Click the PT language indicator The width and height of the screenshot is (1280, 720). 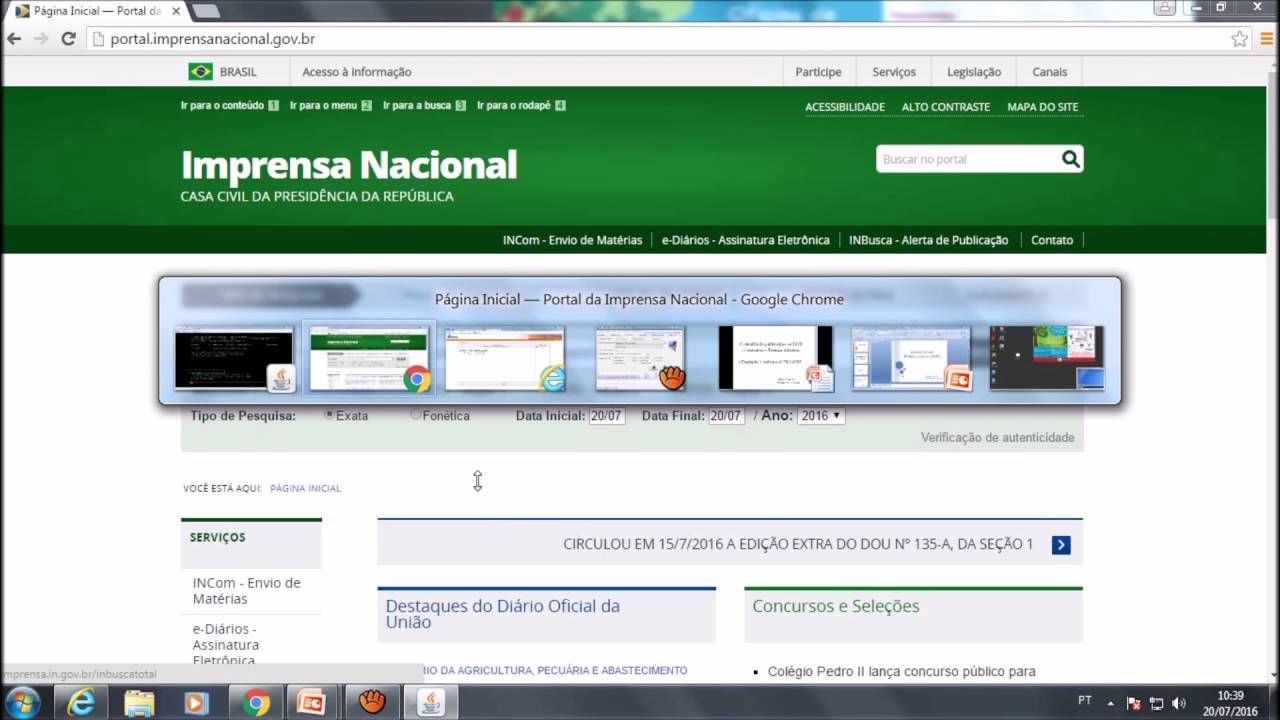(1084, 701)
